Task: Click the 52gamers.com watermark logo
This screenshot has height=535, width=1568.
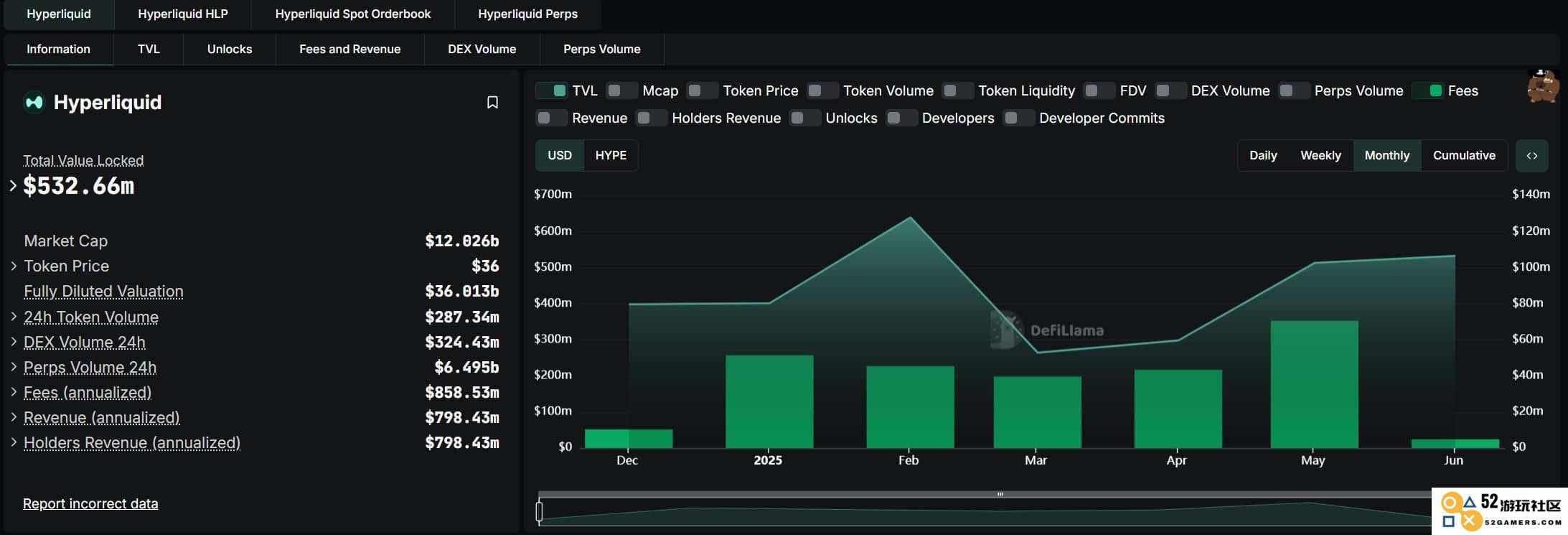Action: 1500,511
